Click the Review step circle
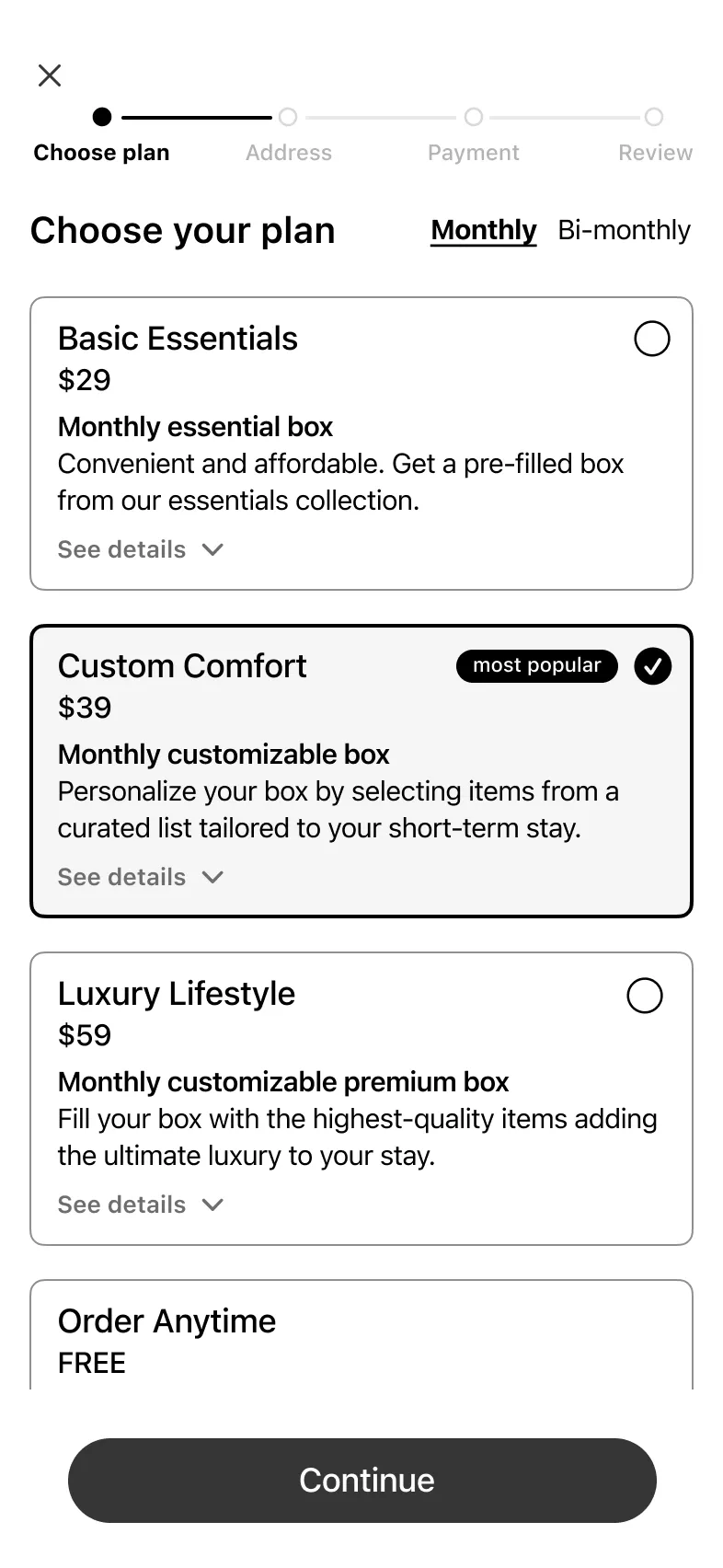 pyautogui.click(x=654, y=117)
